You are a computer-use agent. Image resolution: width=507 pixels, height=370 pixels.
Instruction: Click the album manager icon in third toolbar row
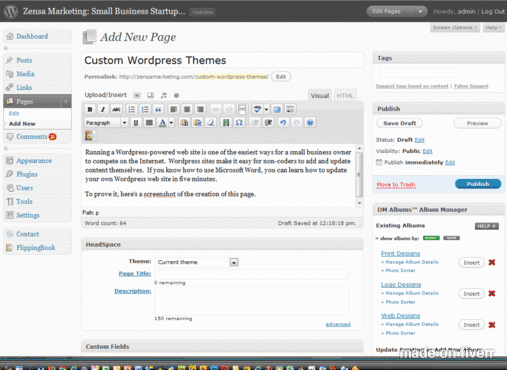pyautogui.click(x=89, y=135)
